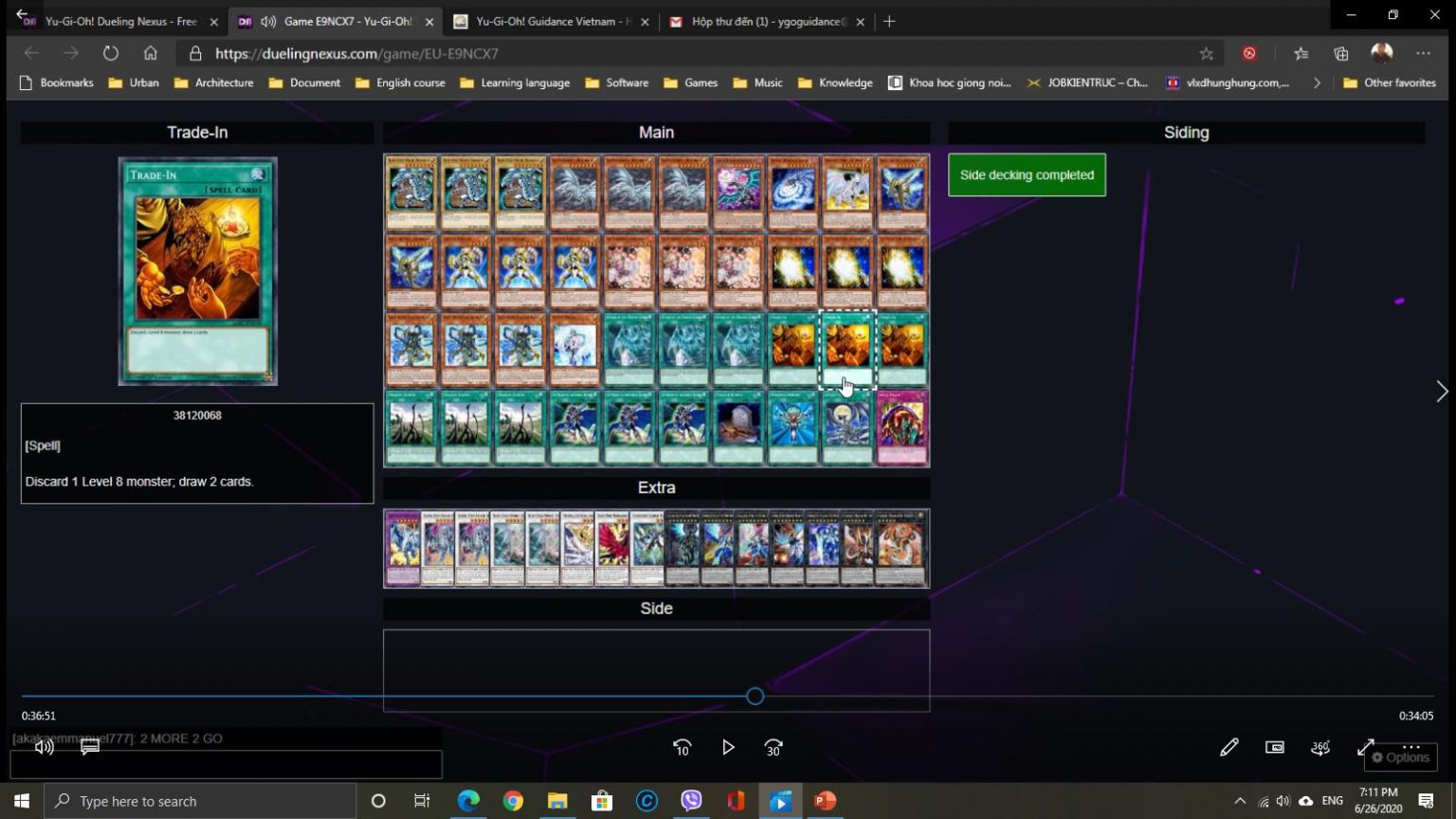1456x819 pixels.
Task: Toggle fullscreen with the diagonal arrows icon
Action: (1366, 748)
